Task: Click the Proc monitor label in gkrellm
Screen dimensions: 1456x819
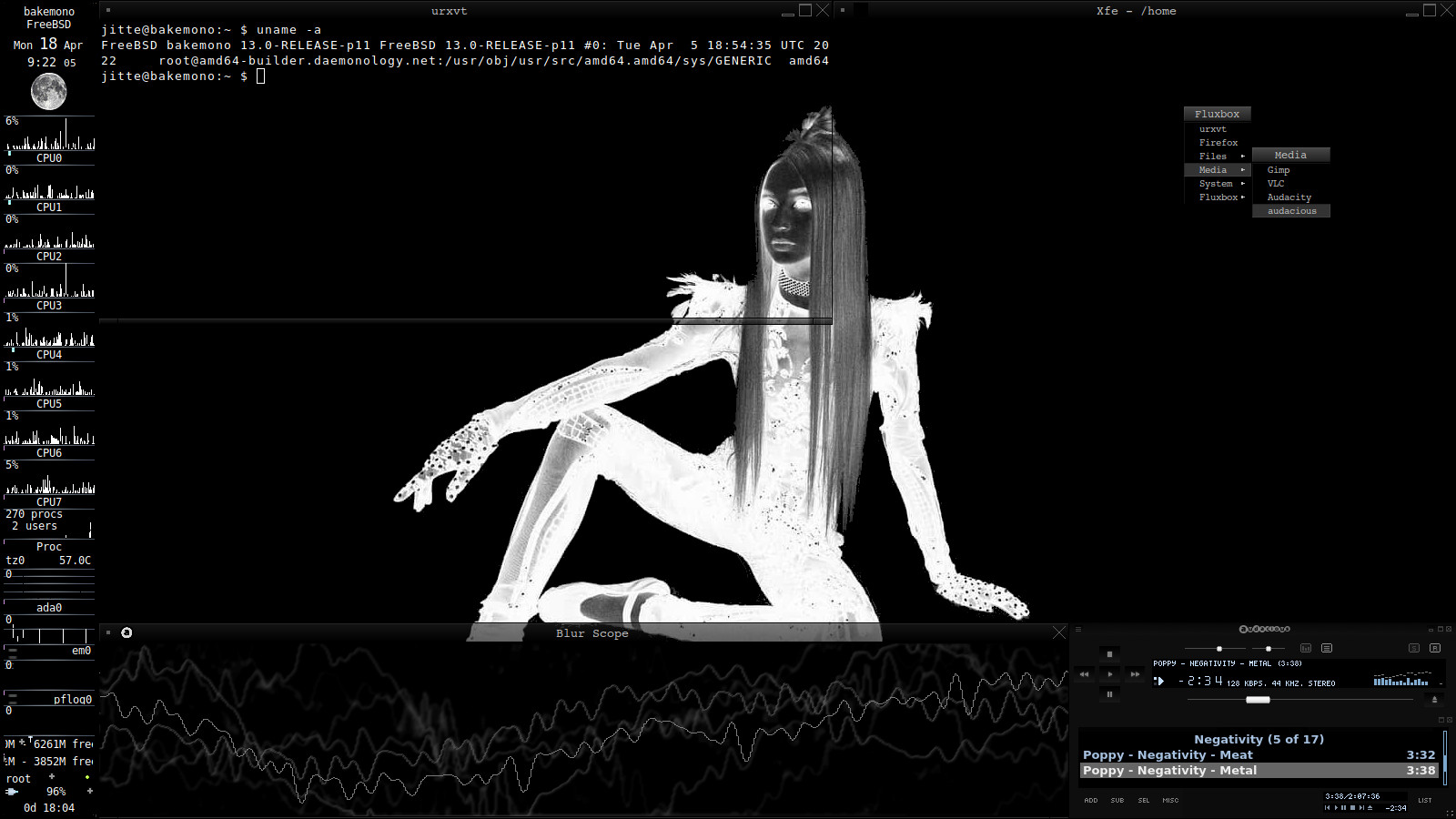Action: tap(49, 547)
